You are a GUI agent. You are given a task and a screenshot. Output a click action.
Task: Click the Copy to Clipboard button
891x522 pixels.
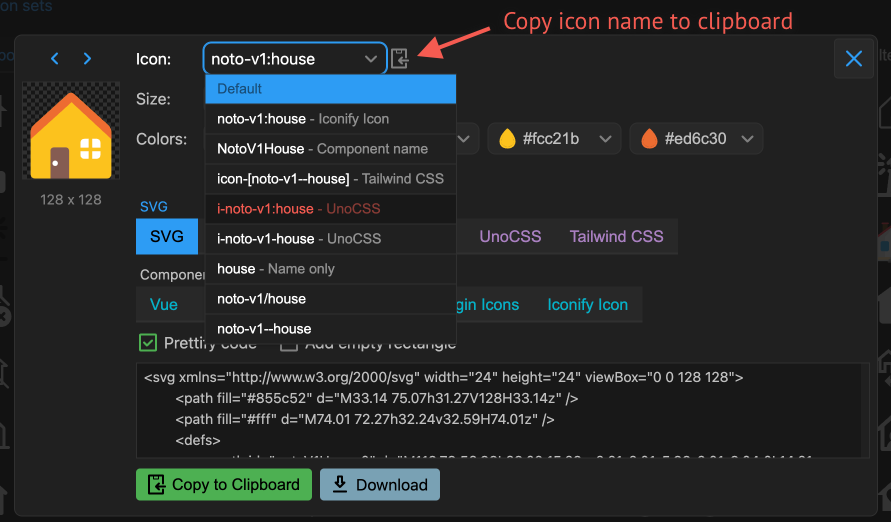[224, 485]
